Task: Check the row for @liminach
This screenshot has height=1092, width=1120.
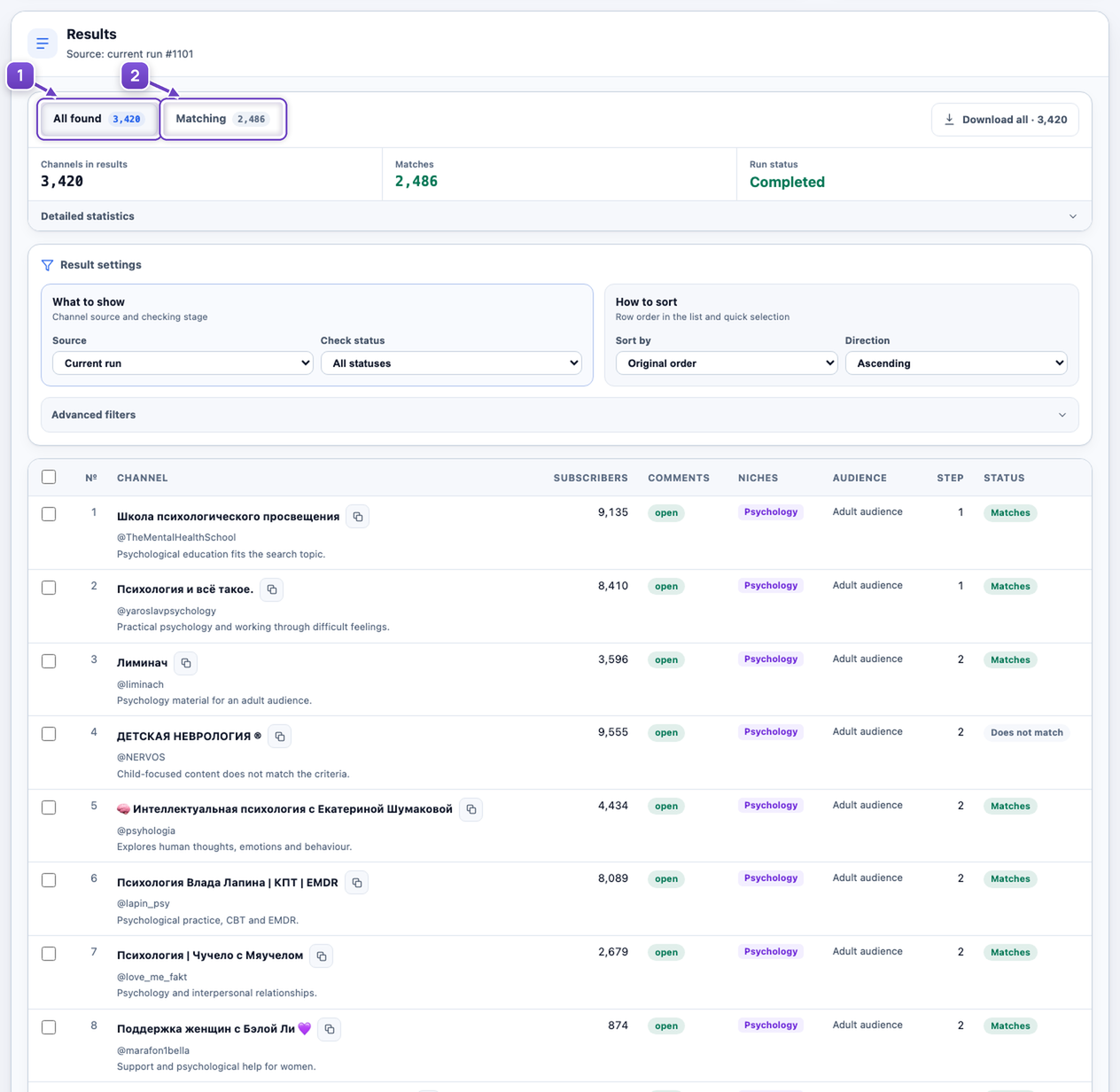Action: pos(49,661)
